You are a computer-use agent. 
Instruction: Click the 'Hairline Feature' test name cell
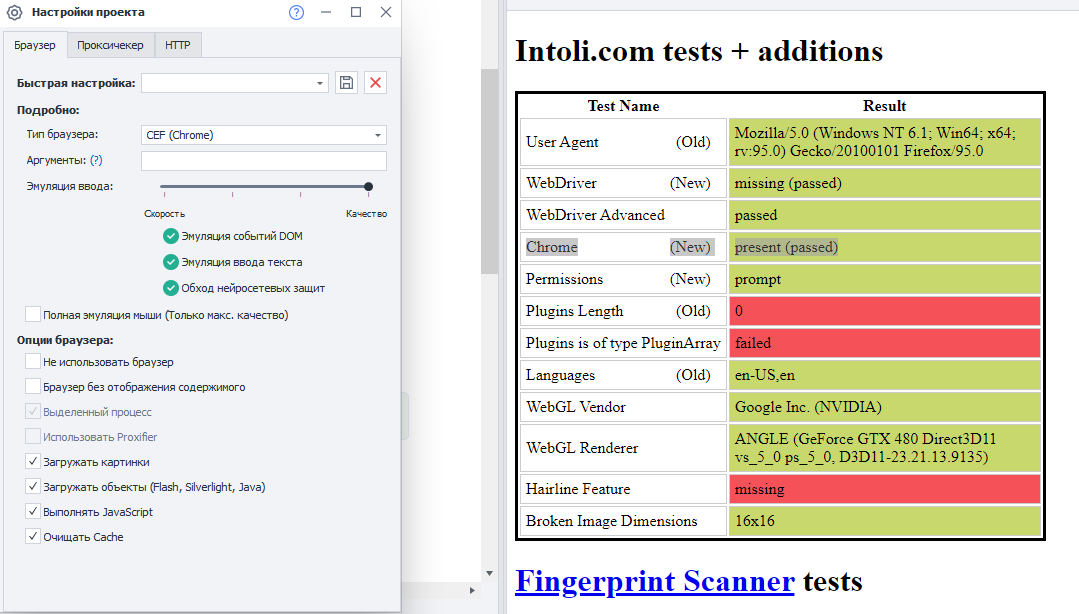click(623, 489)
